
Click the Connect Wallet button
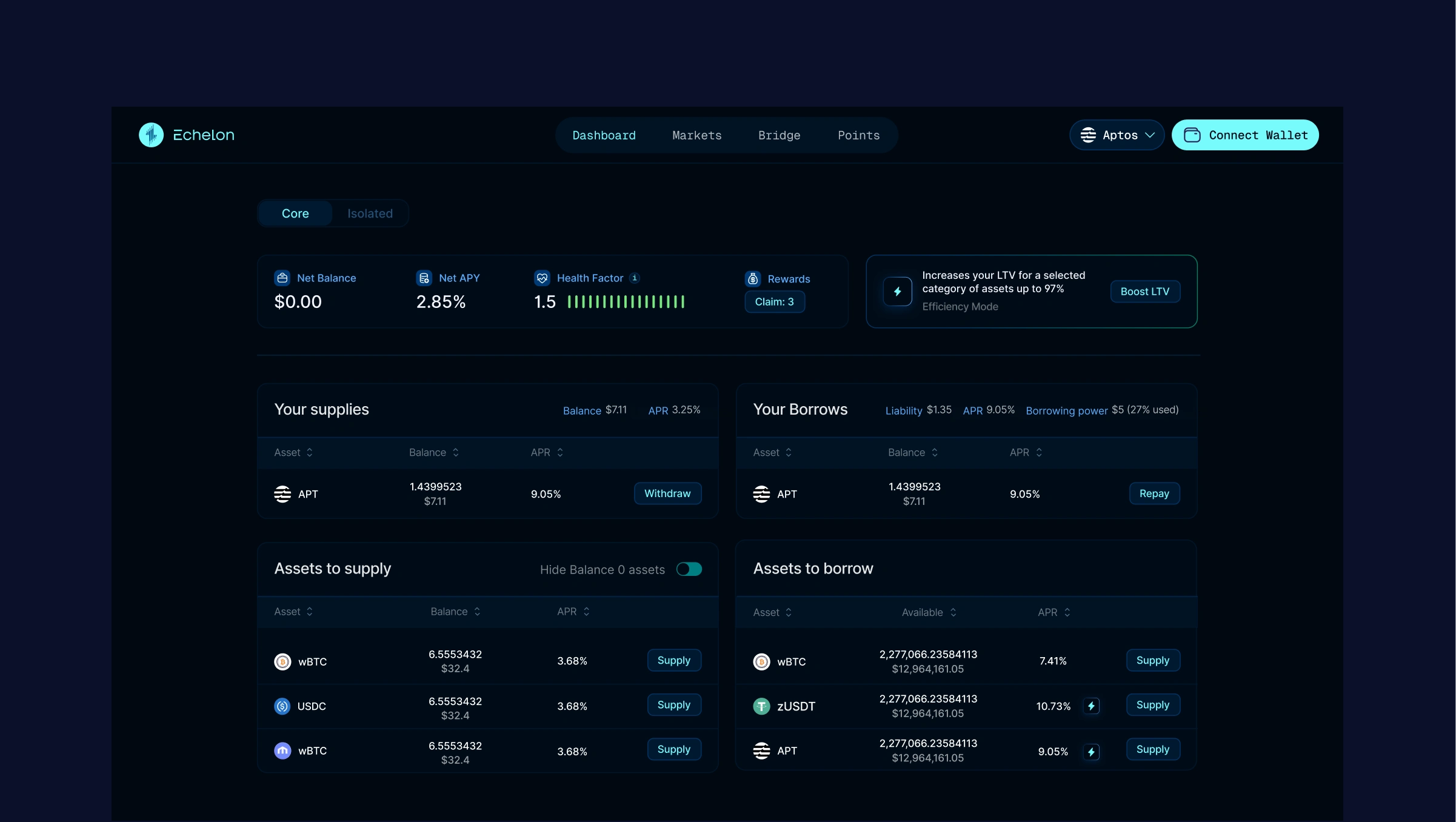coord(1245,135)
